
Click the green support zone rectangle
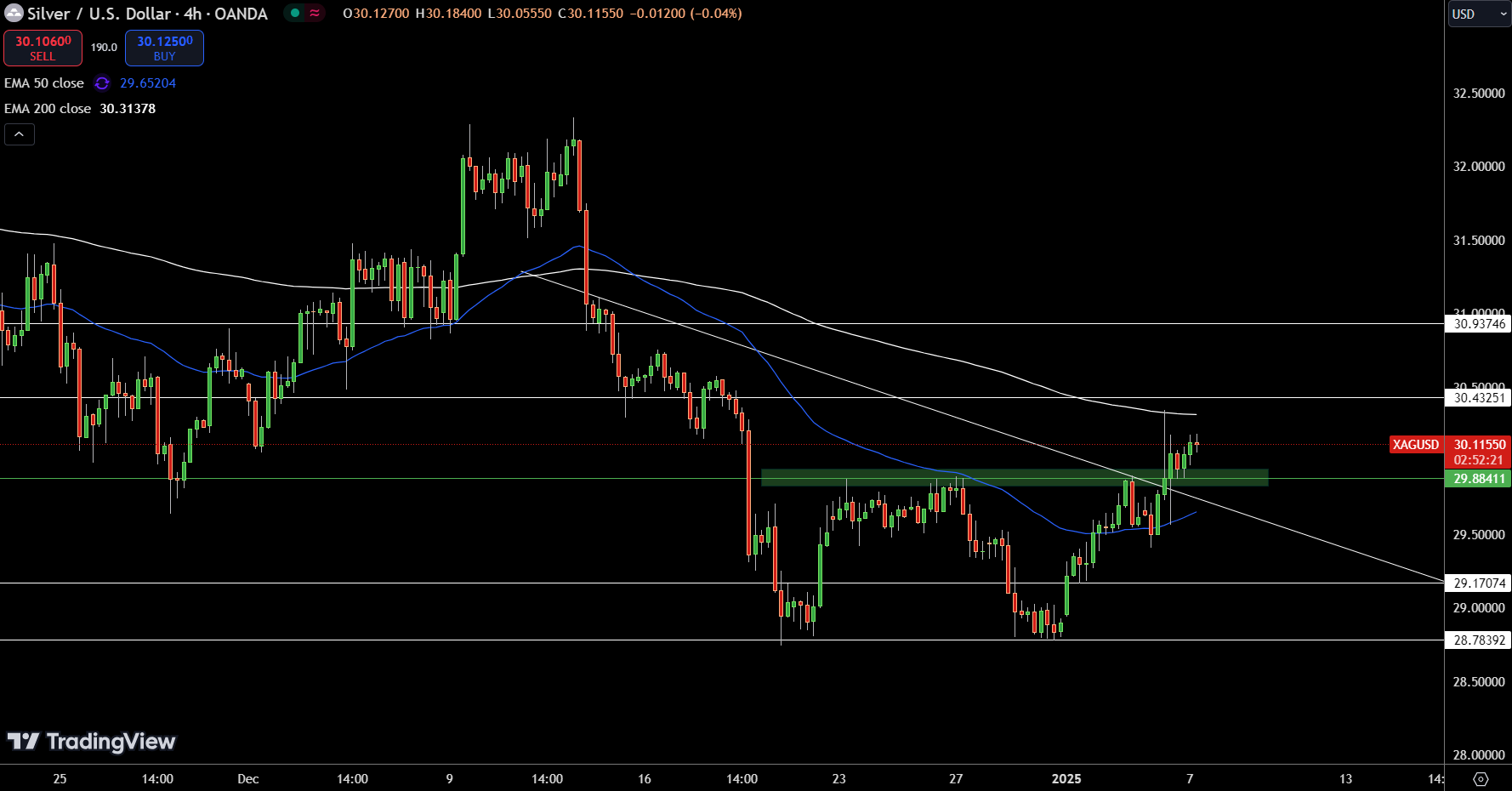click(1015, 478)
